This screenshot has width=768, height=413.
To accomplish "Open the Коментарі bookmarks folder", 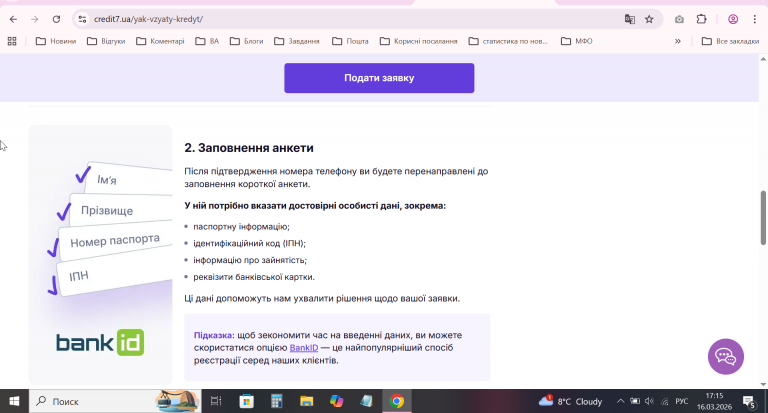I will coord(160,41).
